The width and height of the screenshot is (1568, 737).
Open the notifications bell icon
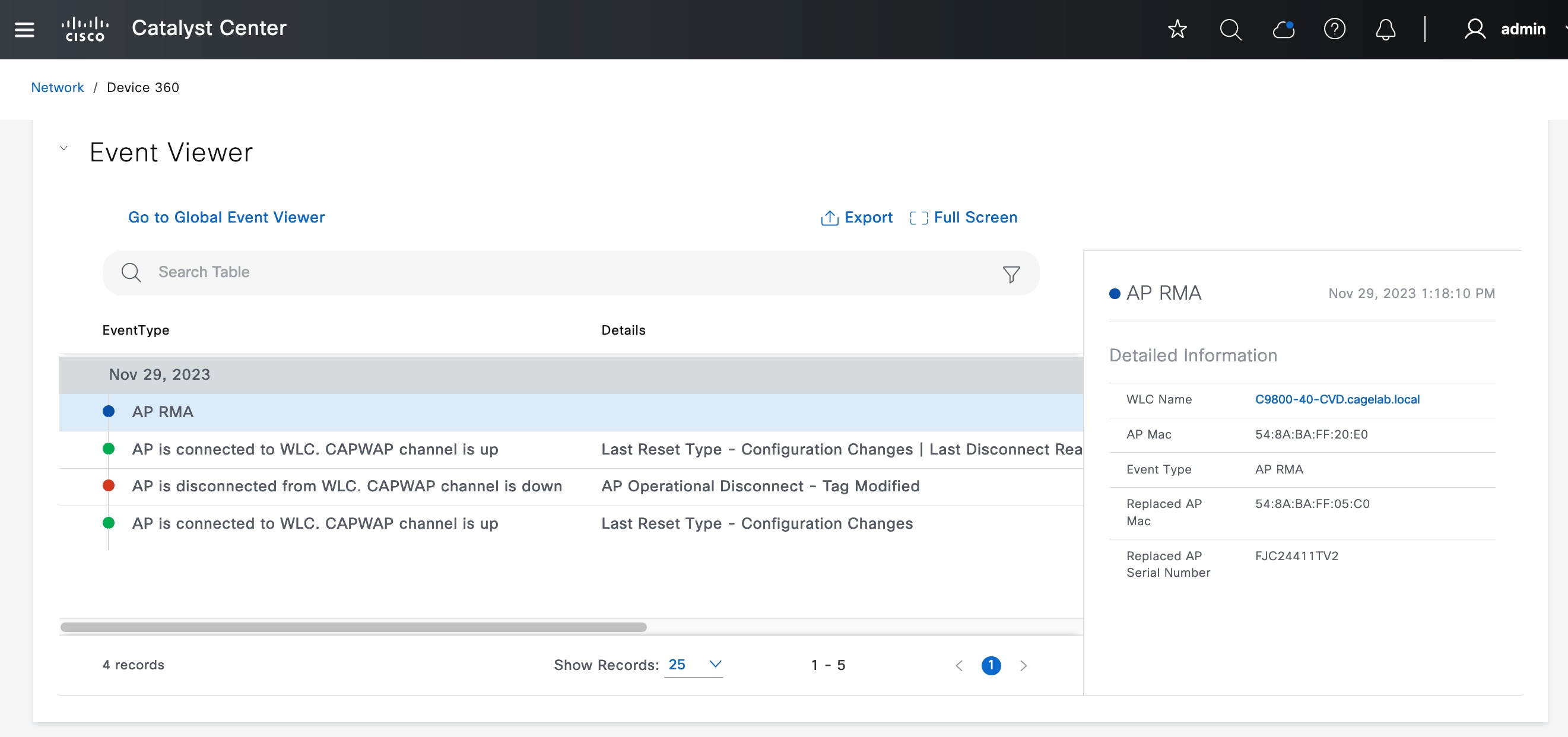pos(1385,29)
